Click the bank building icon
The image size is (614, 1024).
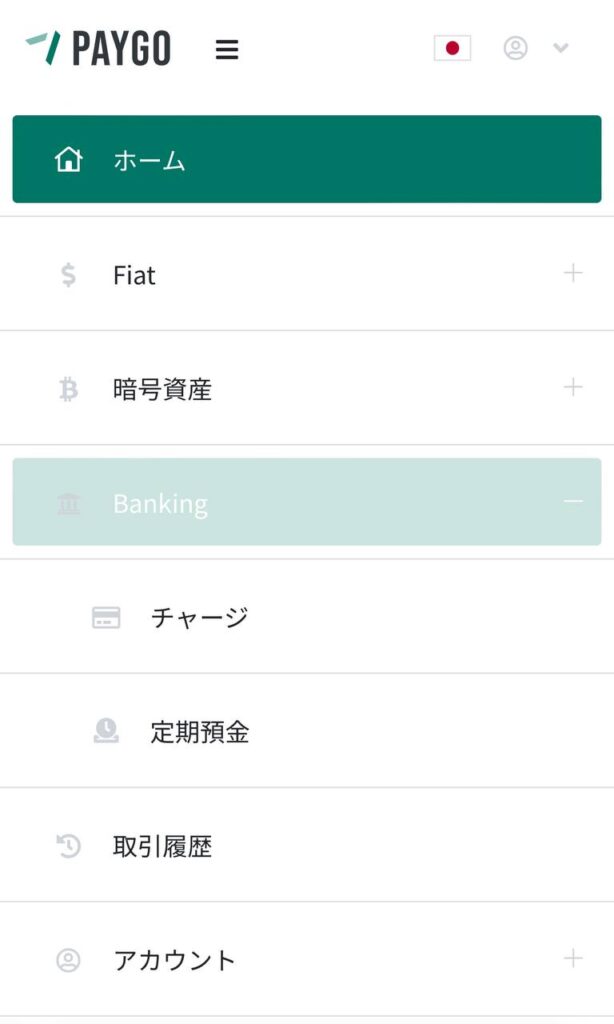(x=68, y=503)
